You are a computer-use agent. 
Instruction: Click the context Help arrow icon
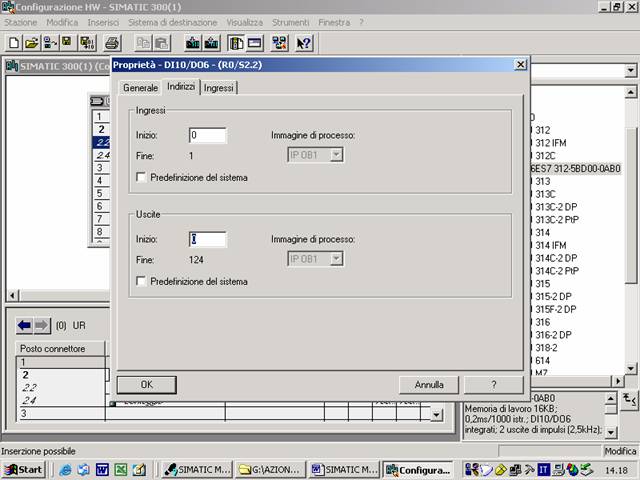[305, 43]
